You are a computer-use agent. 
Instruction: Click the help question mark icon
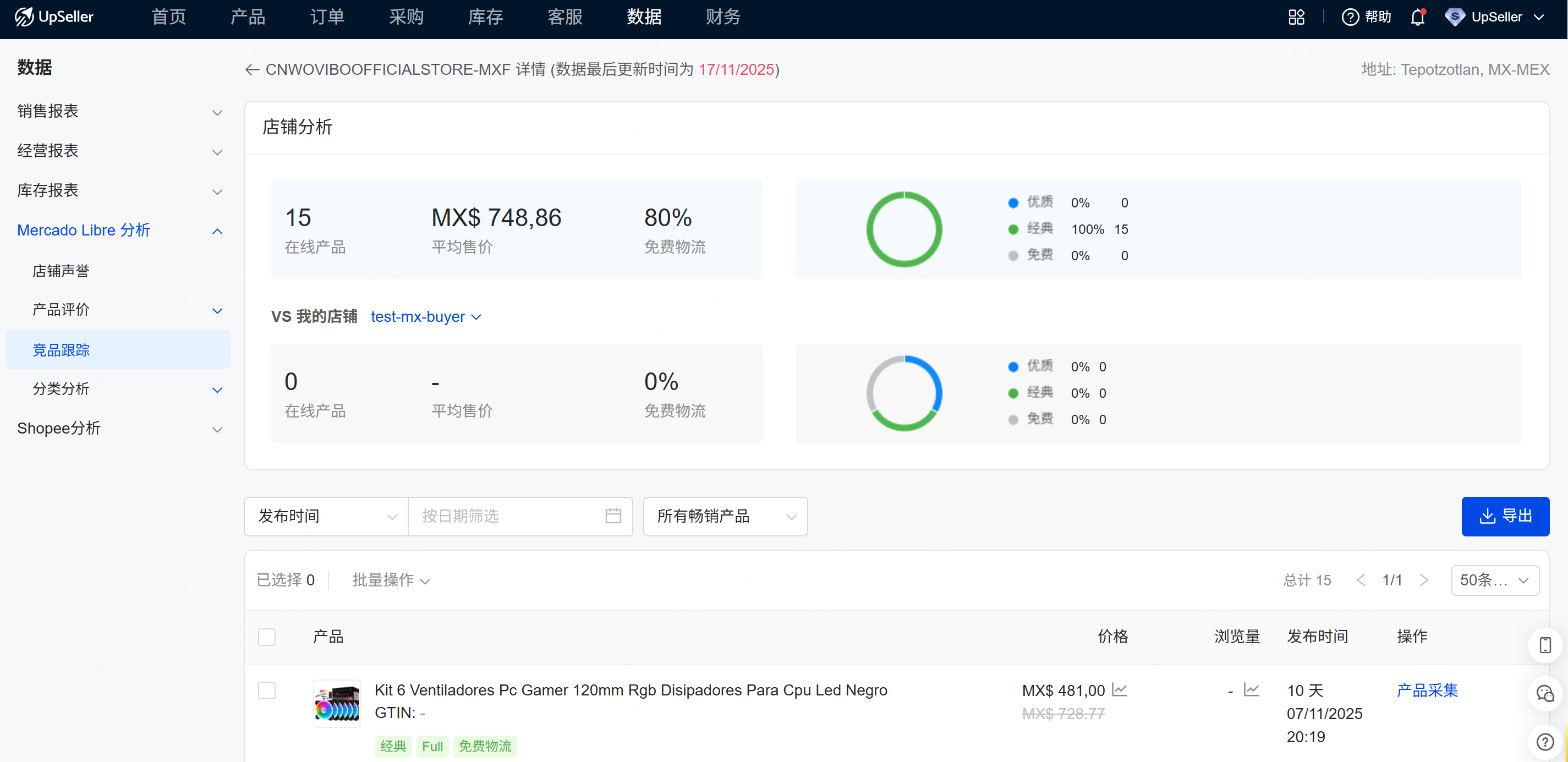pos(1350,17)
